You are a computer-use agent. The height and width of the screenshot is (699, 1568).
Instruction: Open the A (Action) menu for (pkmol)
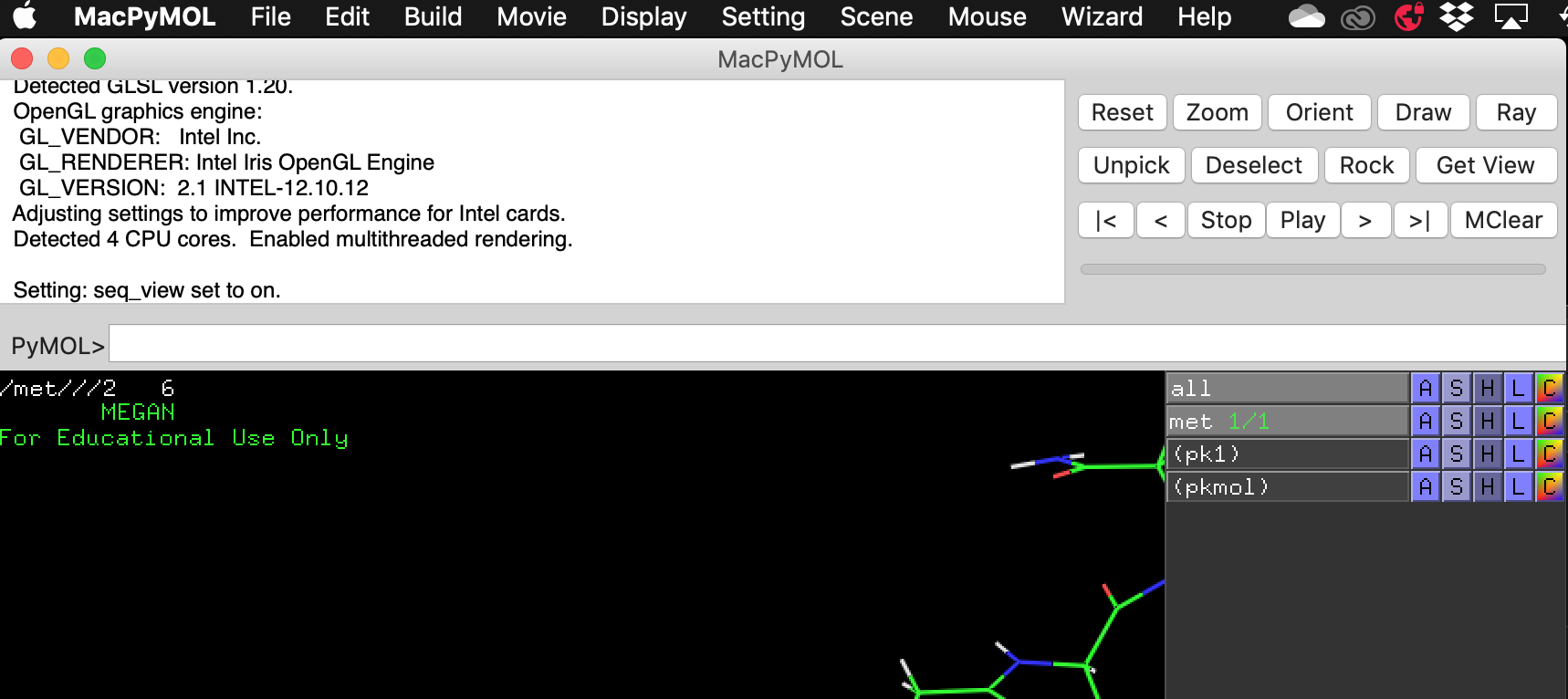(1425, 486)
